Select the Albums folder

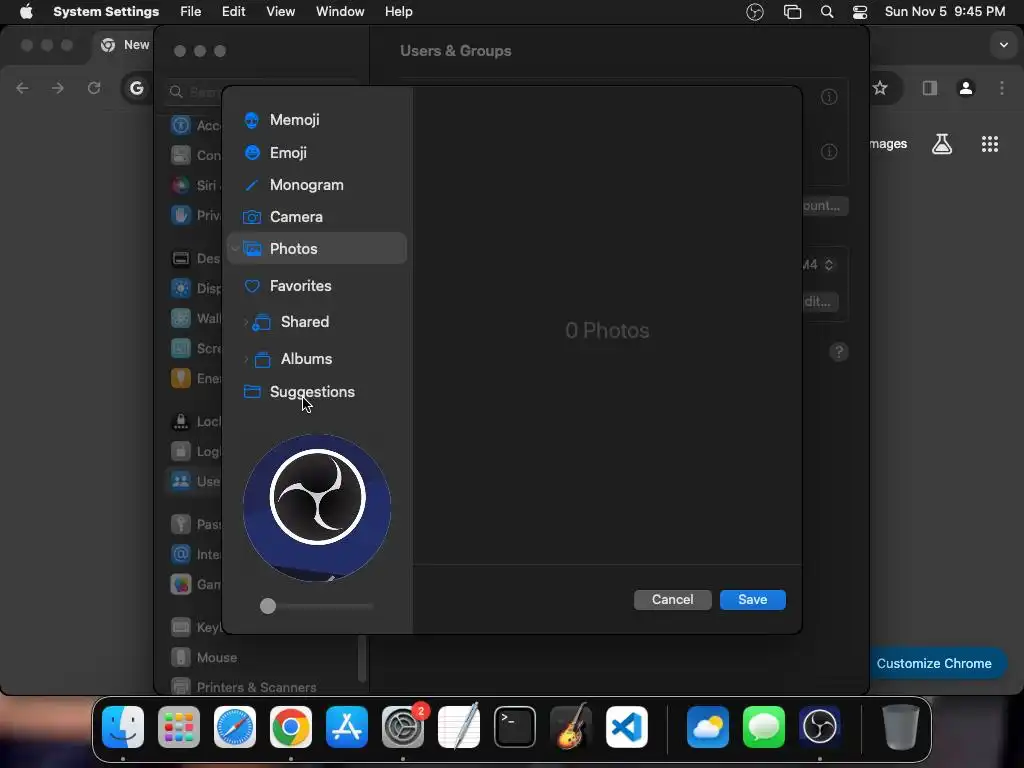click(x=317, y=359)
